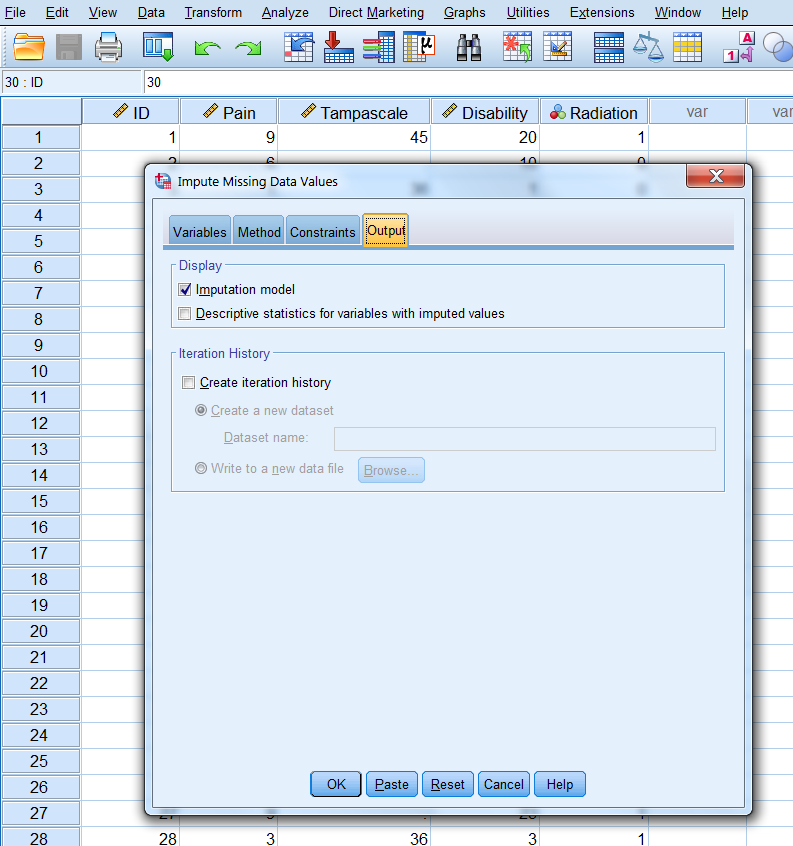Click the green Redo arrow

(x=248, y=49)
